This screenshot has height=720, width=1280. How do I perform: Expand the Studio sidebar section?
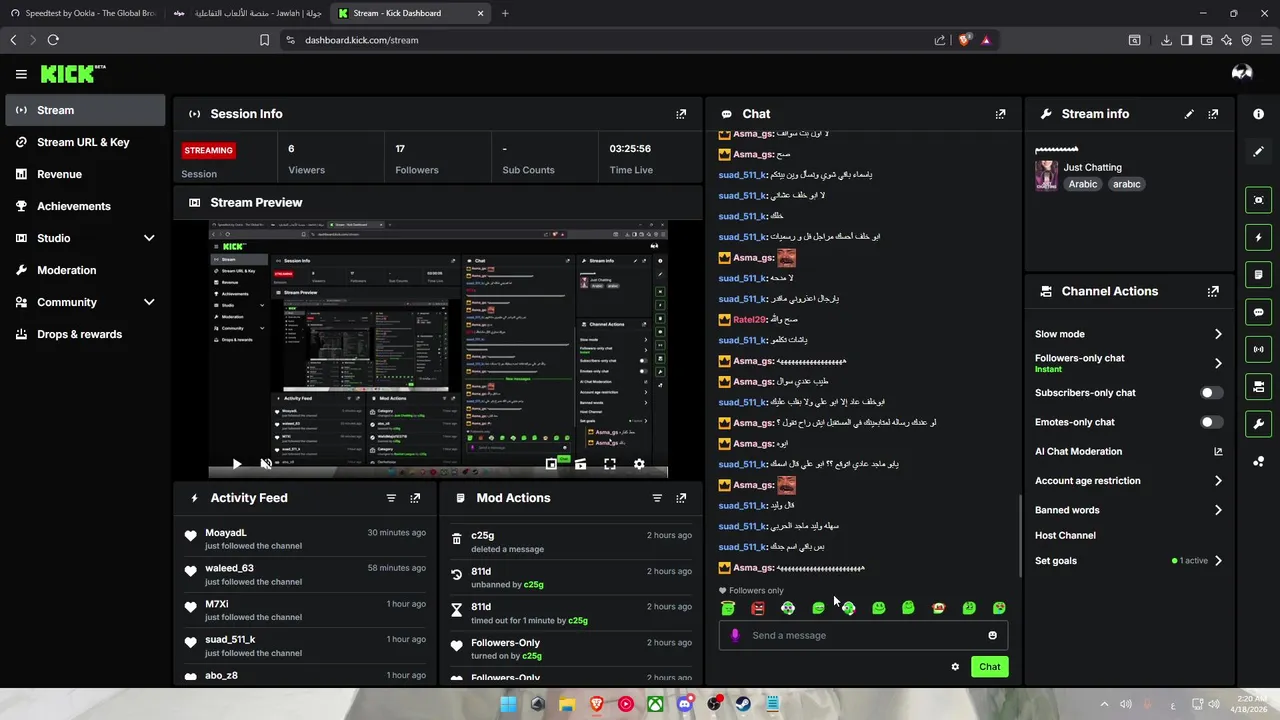(x=149, y=238)
